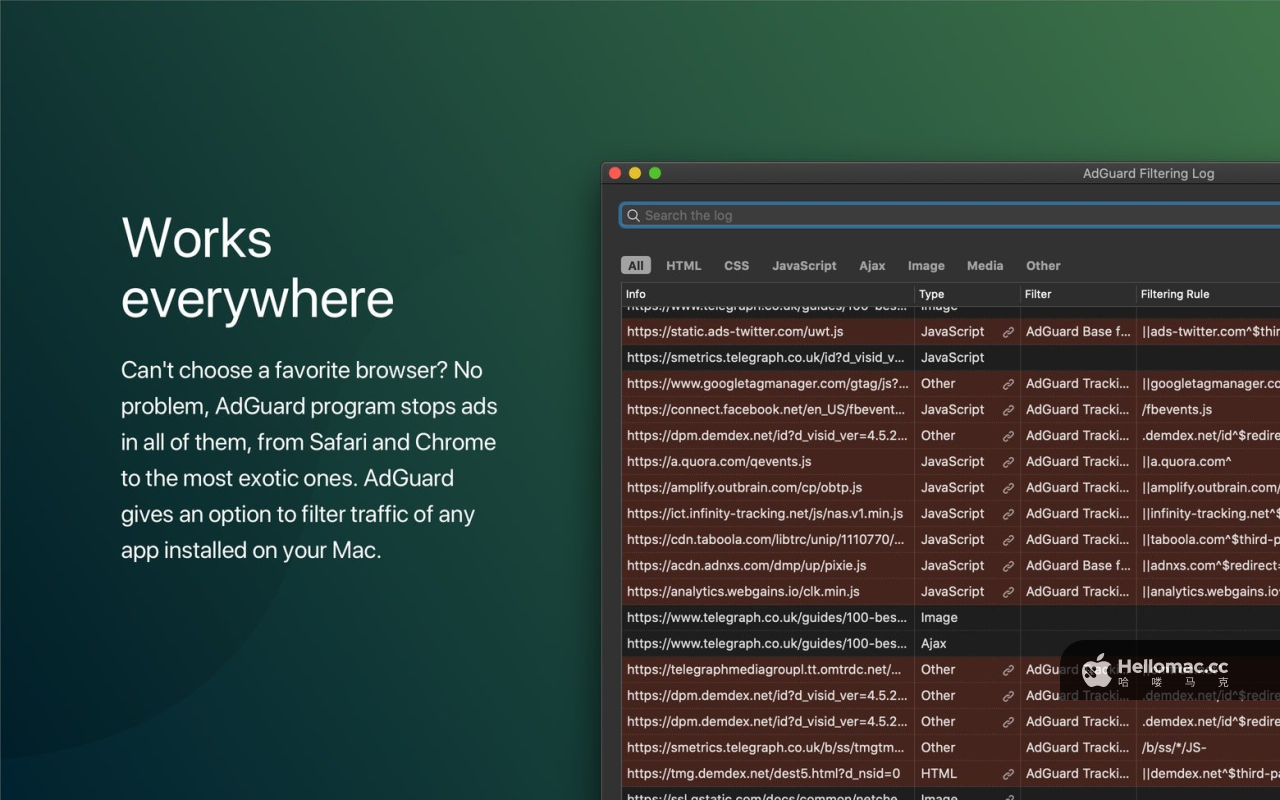1280x800 pixels.
Task: Click the magnifier icon in the search bar
Action: (x=633, y=216)
